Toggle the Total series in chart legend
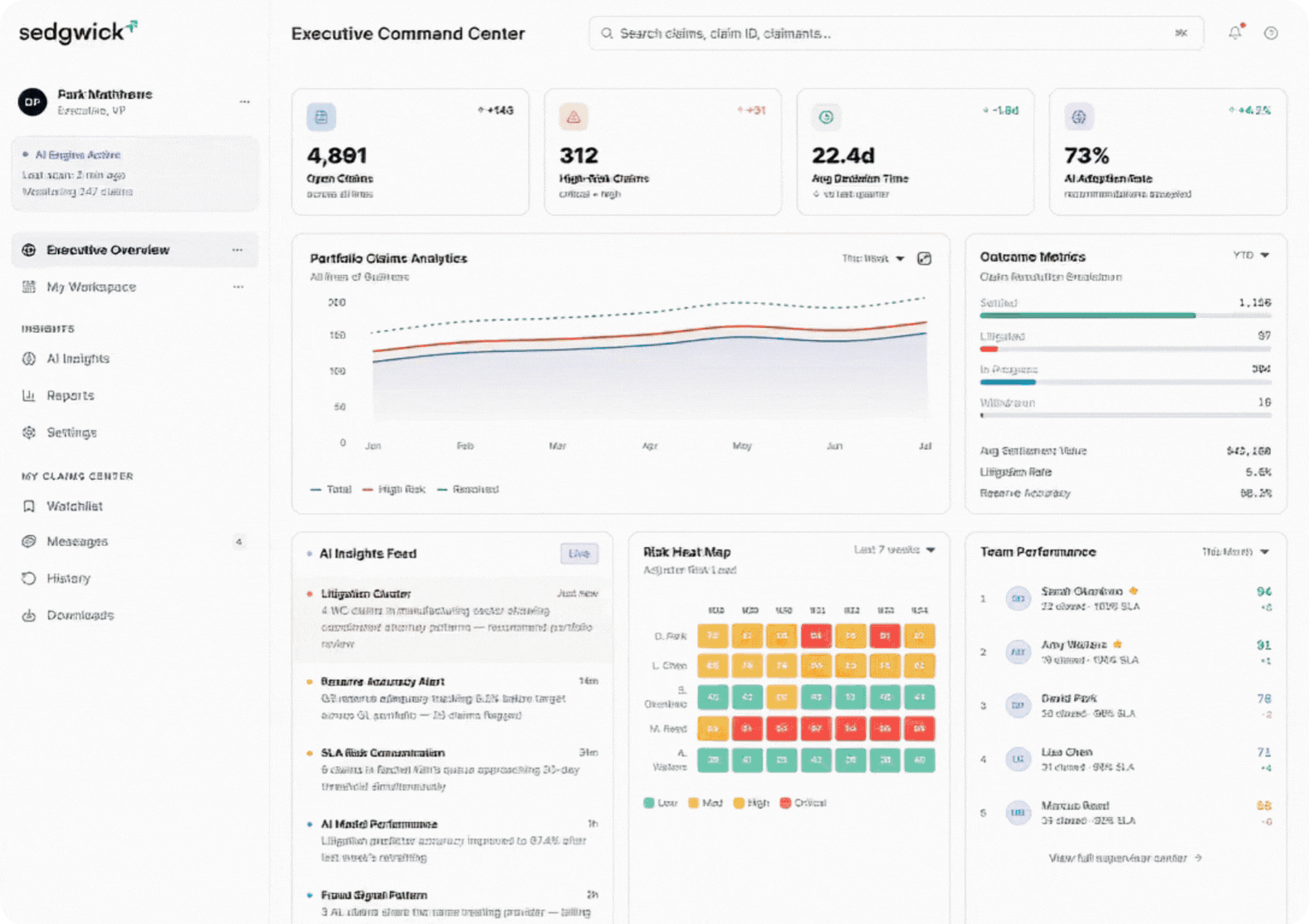This screenshot has height=924, width=1309. coord(330,490)
